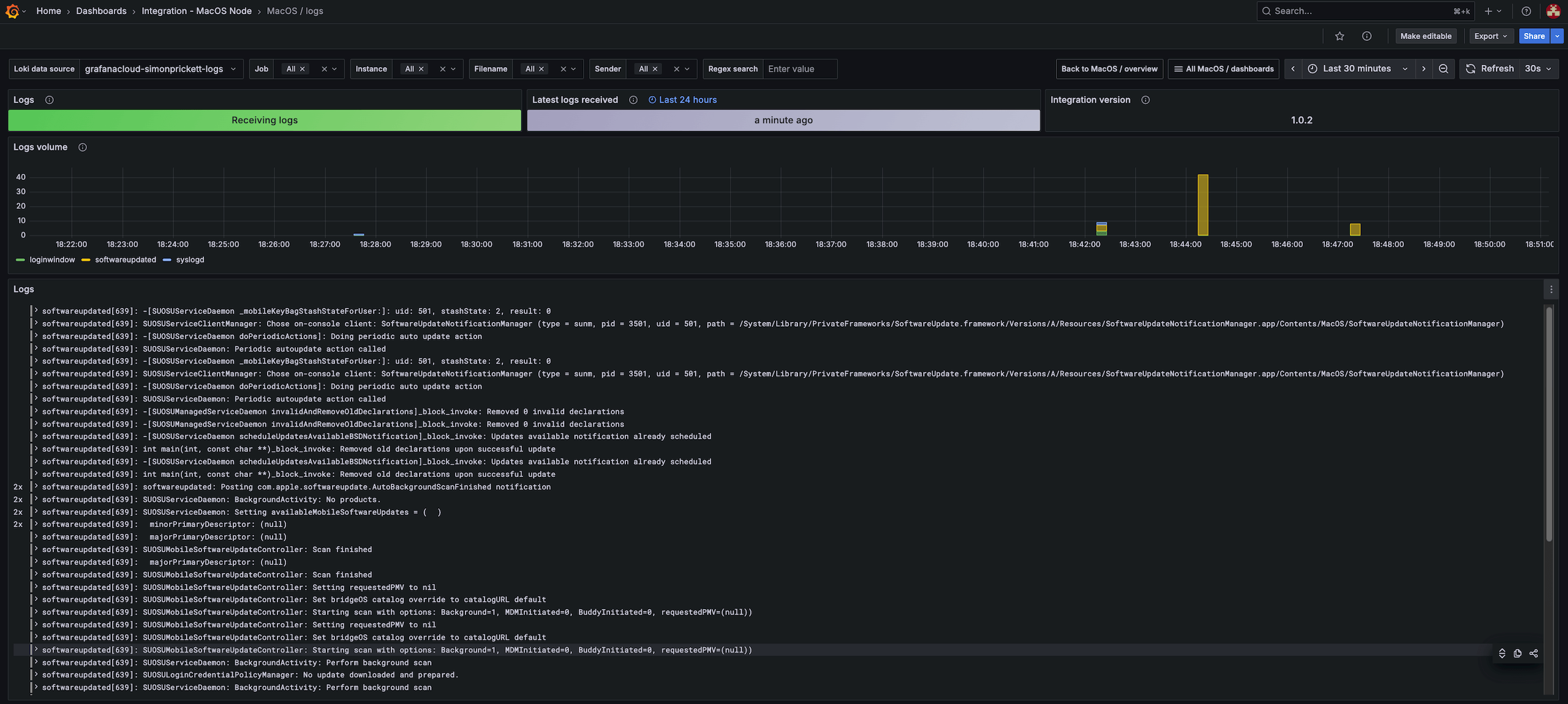Image resolution: width=1568 pixels, height=704 pixels.
Task: Navigate to Home via breadcrumb
Action: point(48,10)
